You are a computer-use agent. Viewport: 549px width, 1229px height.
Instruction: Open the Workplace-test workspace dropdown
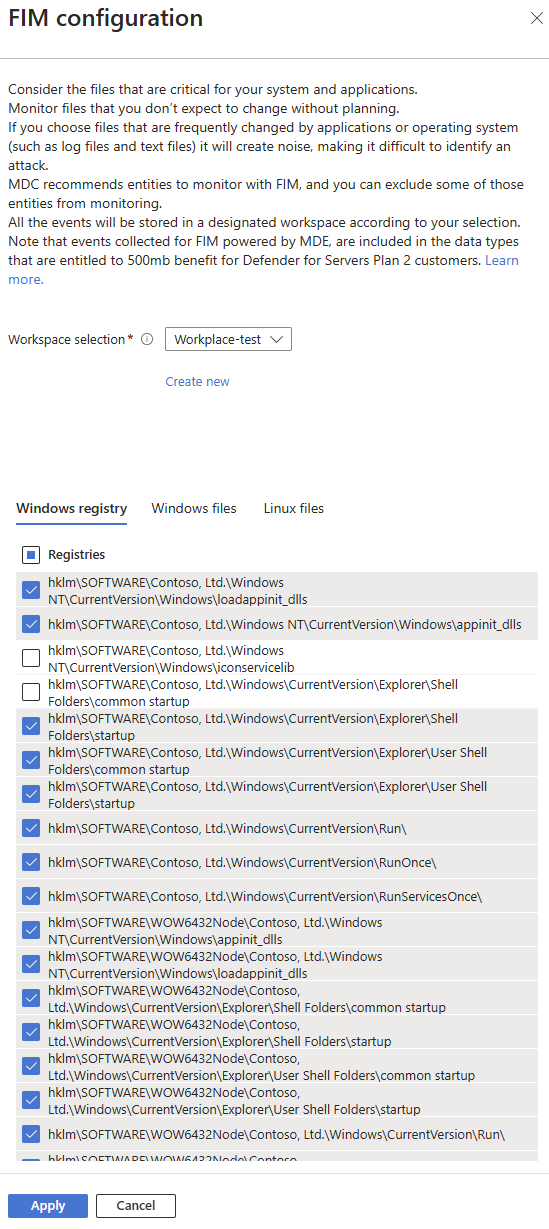228,340
